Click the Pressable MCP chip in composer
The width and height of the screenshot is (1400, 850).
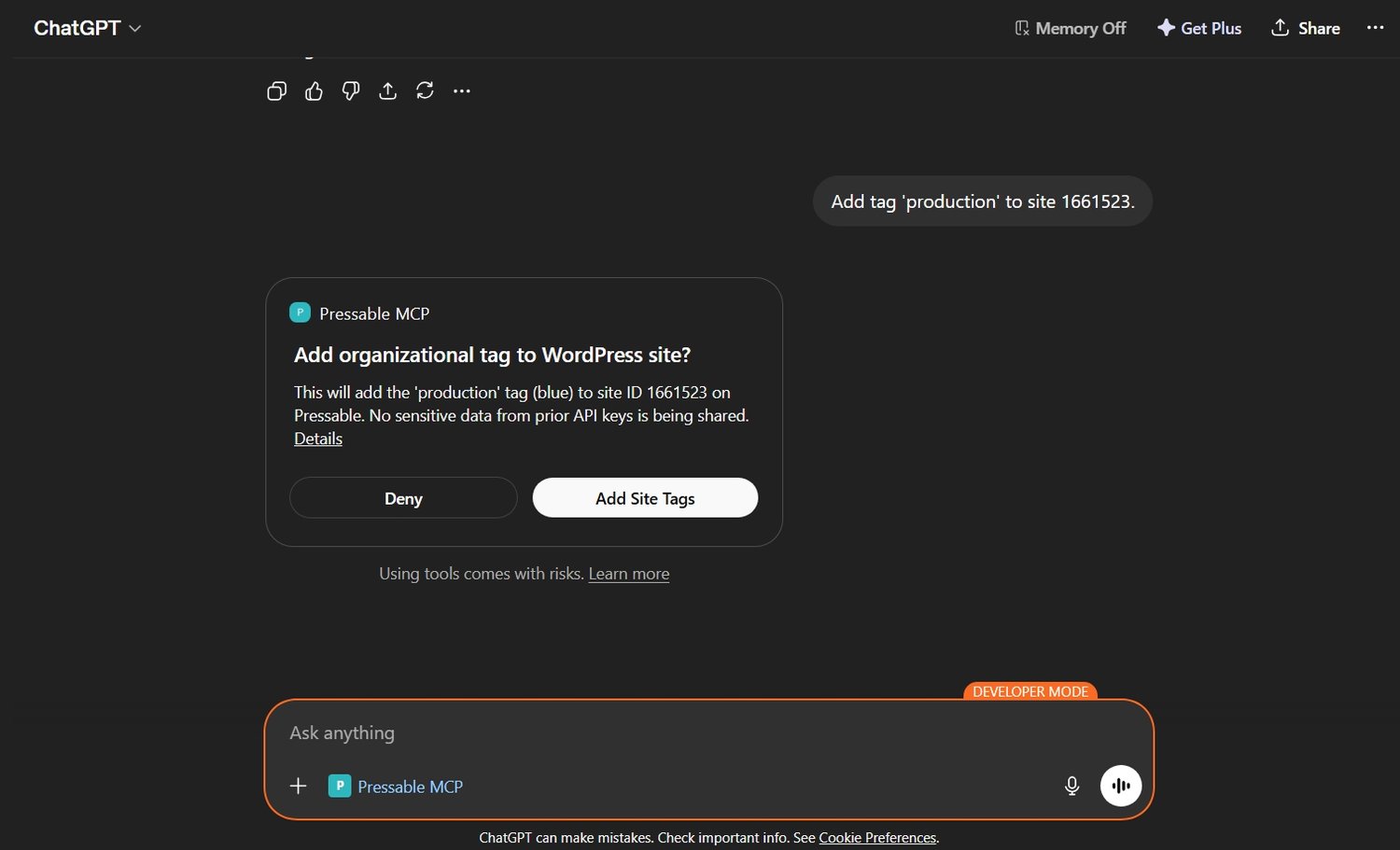396,786
